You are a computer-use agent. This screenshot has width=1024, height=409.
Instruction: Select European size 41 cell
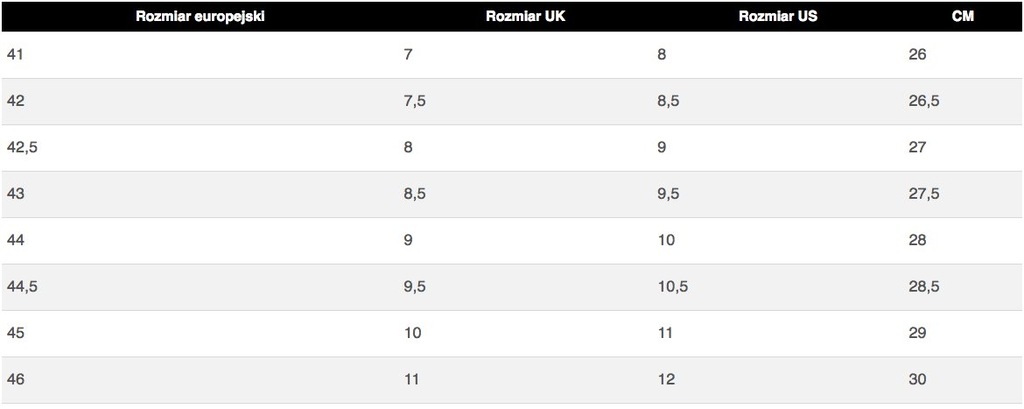tap(15, 55)
